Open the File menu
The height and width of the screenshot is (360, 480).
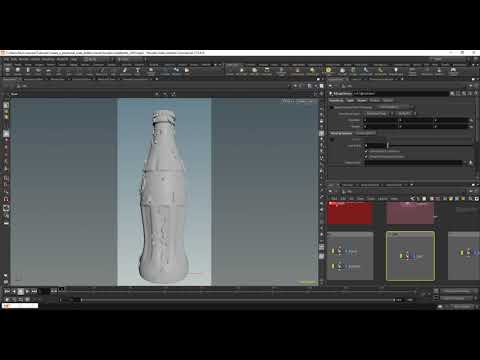pos(6,59)
